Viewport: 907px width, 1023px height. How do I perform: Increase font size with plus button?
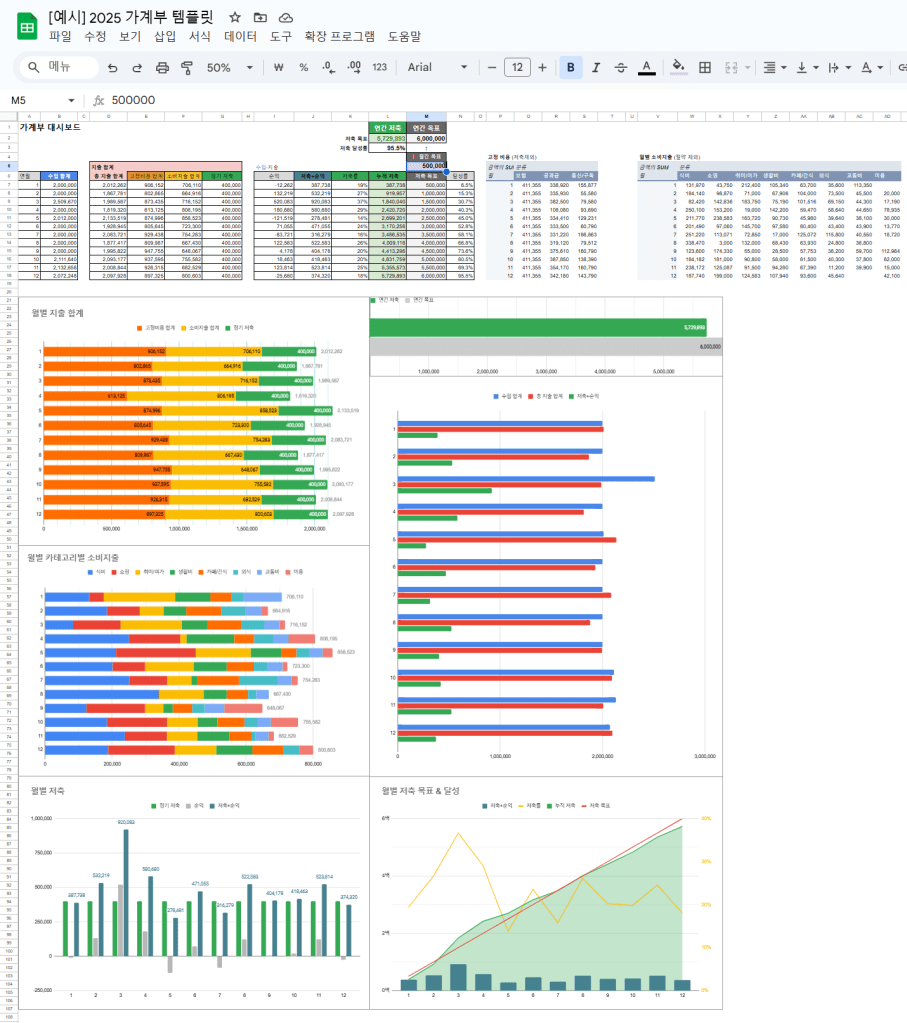542,68
